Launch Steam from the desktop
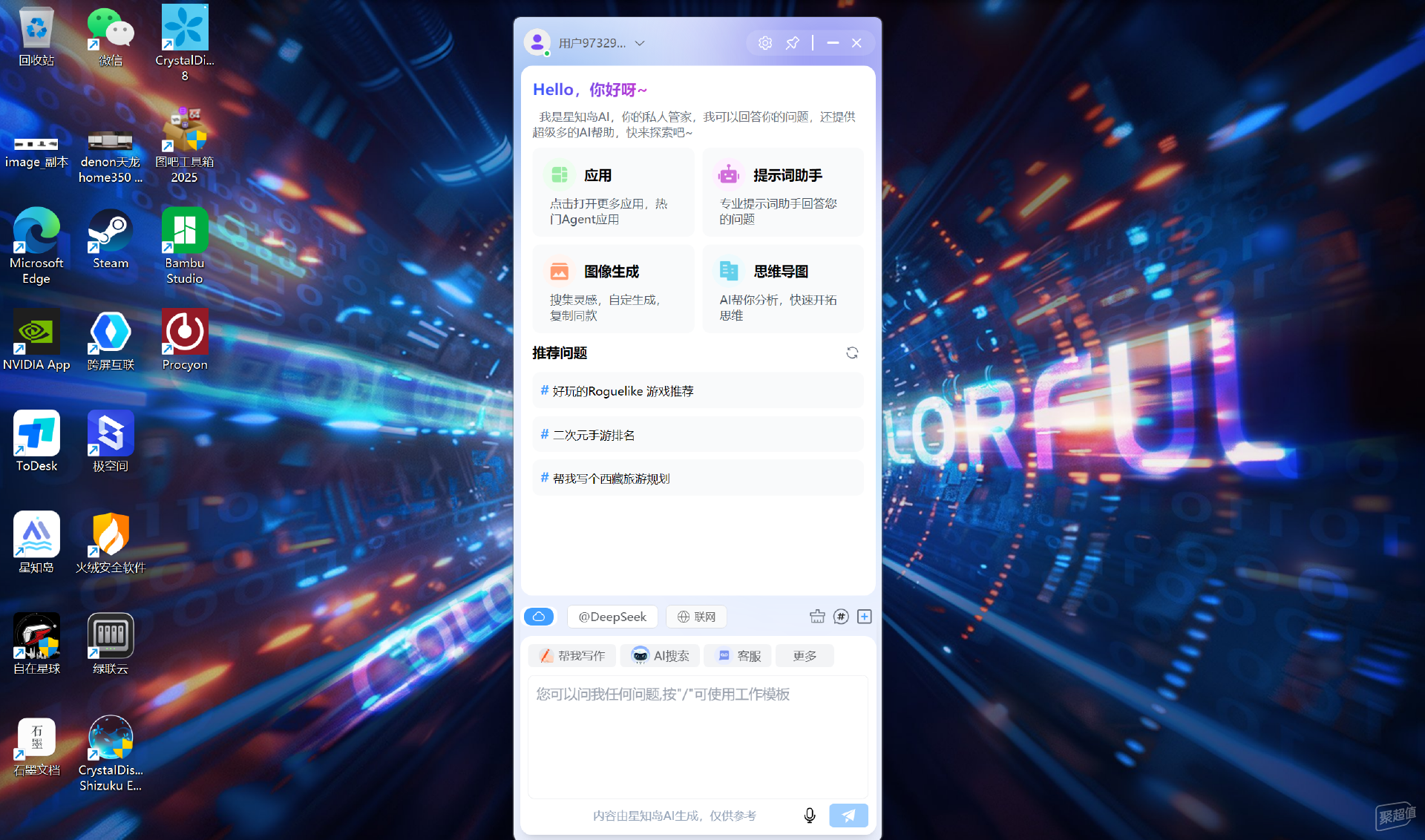 click(x=111, y=239)
